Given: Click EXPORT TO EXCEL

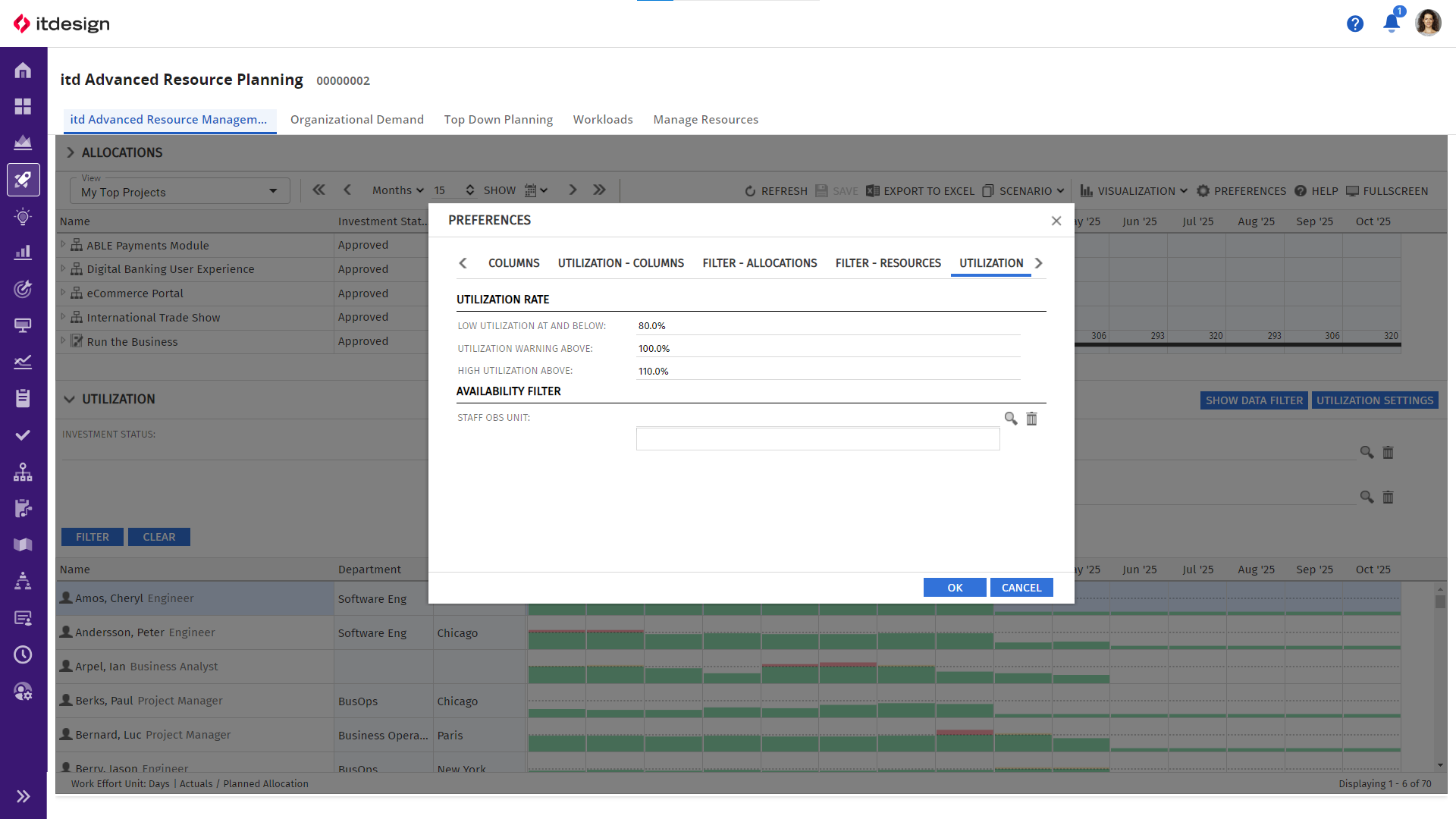Looking at the screenshot, I should coord(920,191).
